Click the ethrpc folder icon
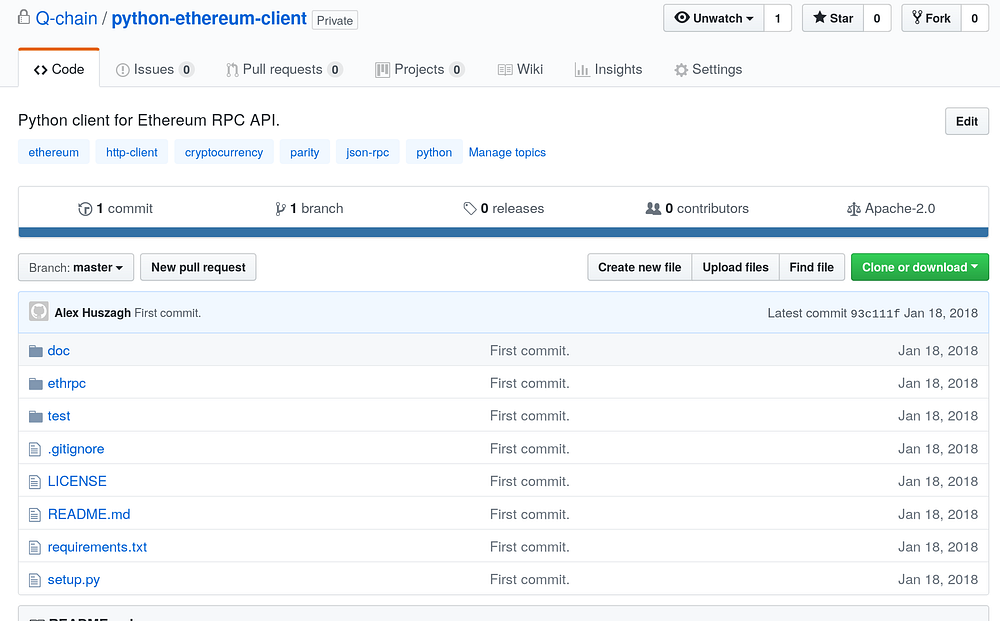1000x621 pixels. pos(36,384)
